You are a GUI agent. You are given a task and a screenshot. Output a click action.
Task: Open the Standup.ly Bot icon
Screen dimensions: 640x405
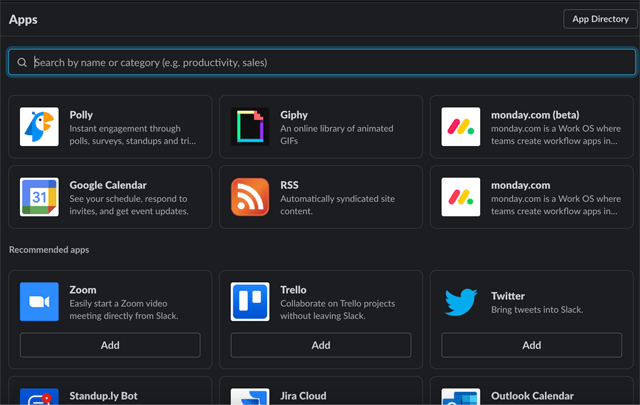pos(39,397)
